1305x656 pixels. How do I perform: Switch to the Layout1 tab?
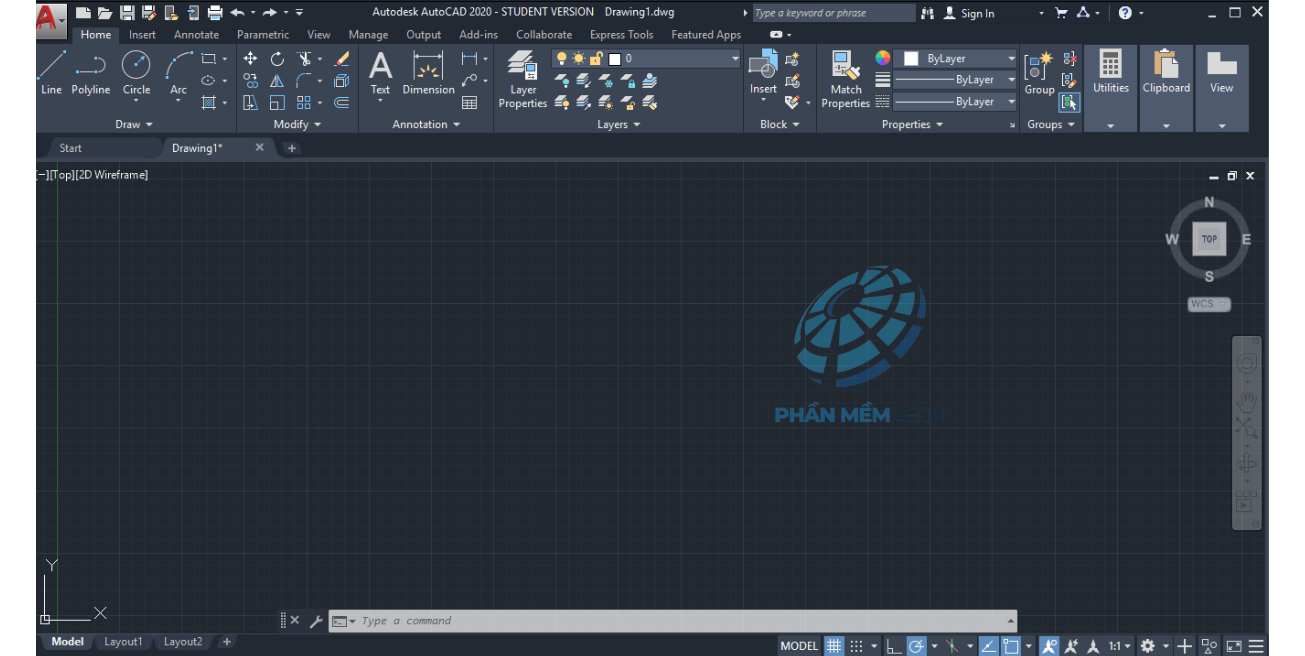coord(123,642)
